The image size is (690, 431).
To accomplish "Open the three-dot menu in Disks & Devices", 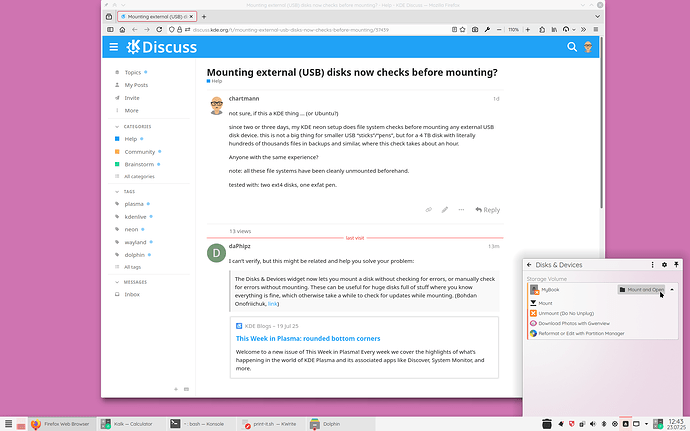I will click(654, 264).
